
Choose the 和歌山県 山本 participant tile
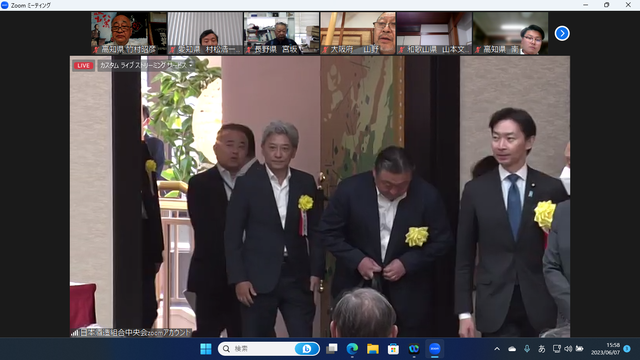click(434, 33)
